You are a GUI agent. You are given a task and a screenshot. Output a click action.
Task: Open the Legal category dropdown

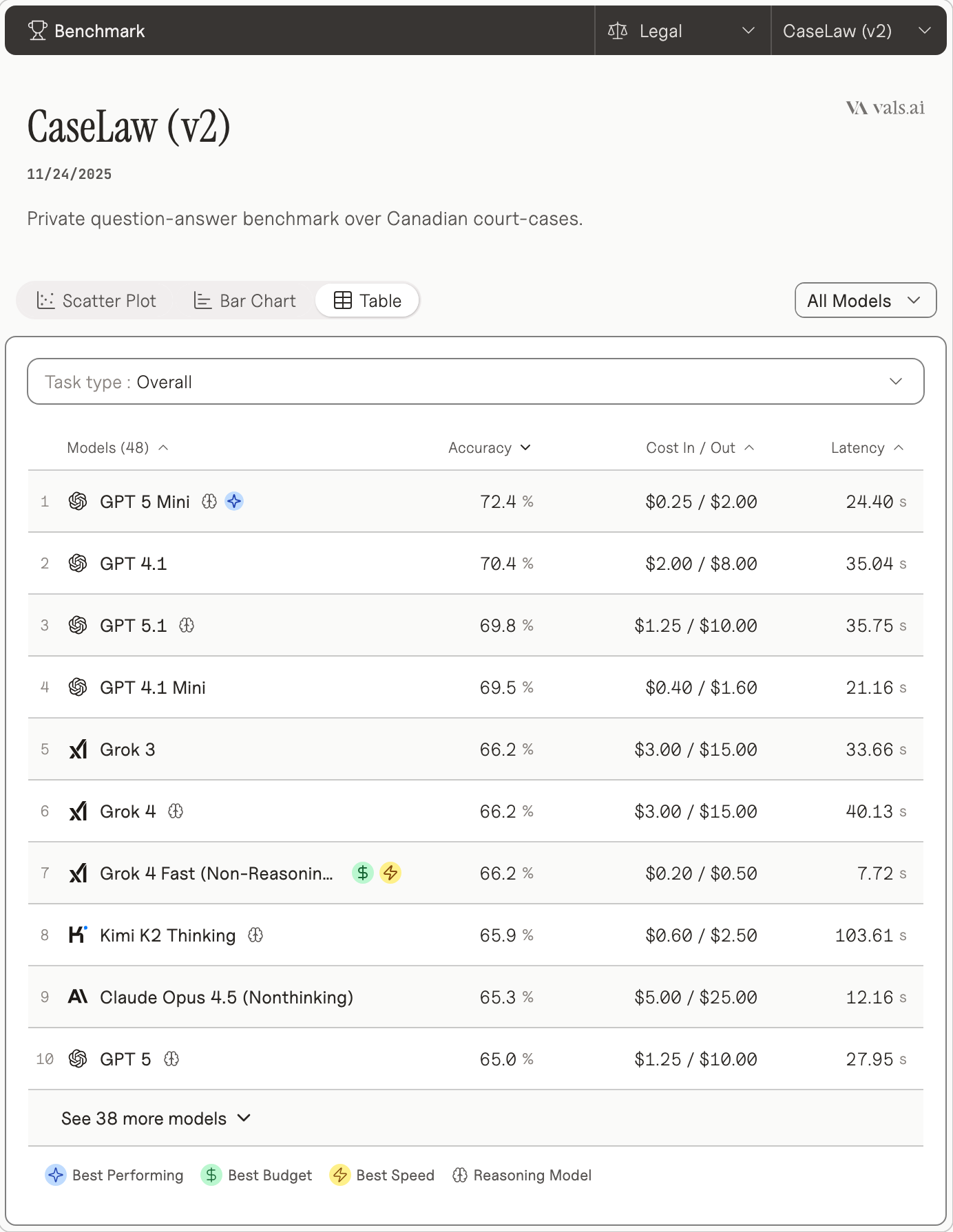point(682,31)
